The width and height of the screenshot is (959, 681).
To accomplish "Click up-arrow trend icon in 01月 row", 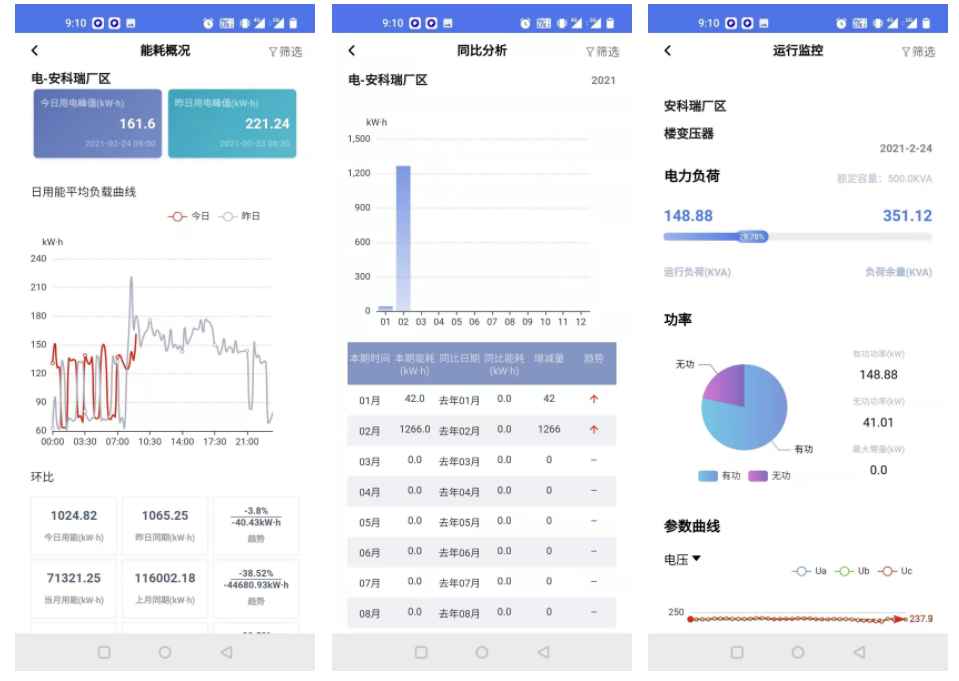I will pos(594,399).
